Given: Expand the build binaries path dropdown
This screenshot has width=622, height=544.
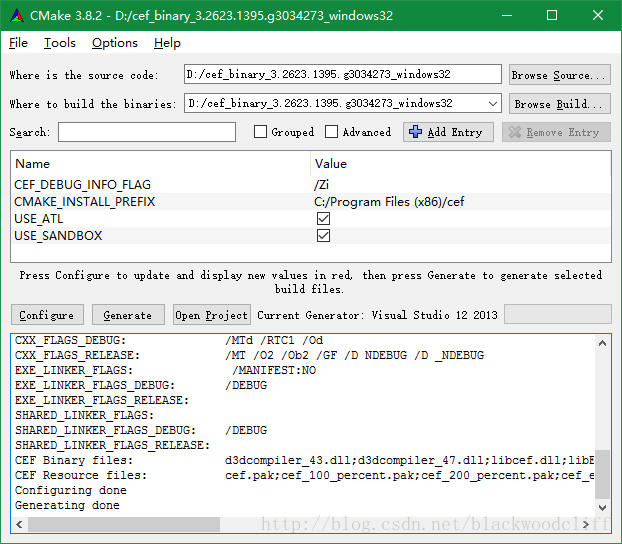Looking at the screenshot, I should point(493,104).
